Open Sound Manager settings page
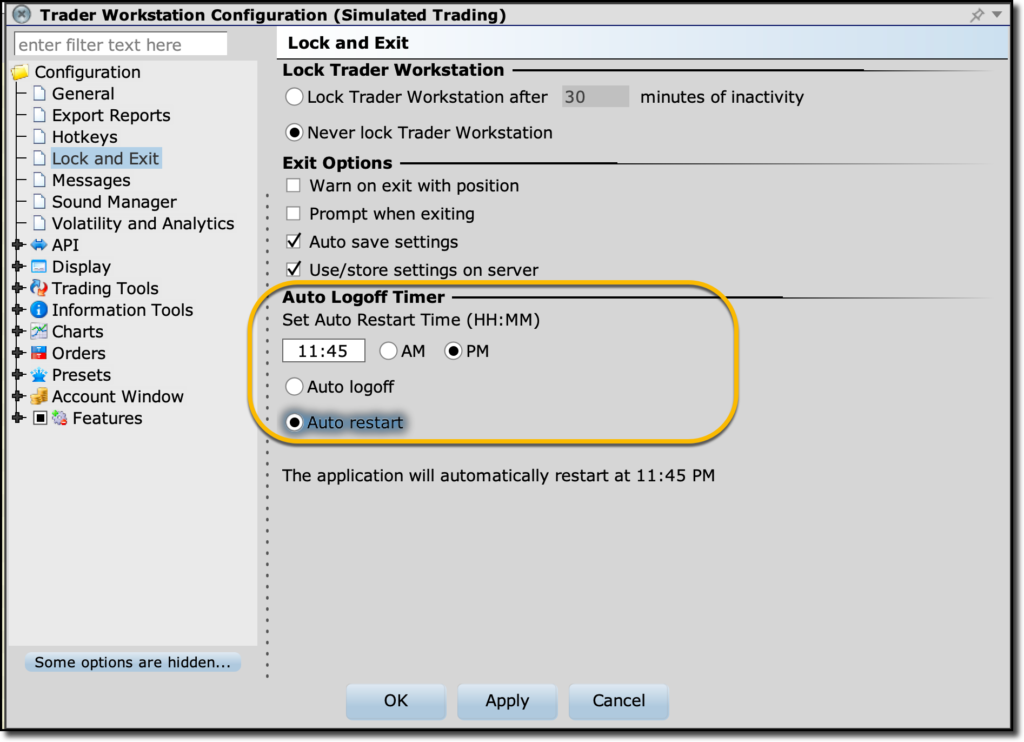This screenshot has width=1024, height=742. pos(114,202)
